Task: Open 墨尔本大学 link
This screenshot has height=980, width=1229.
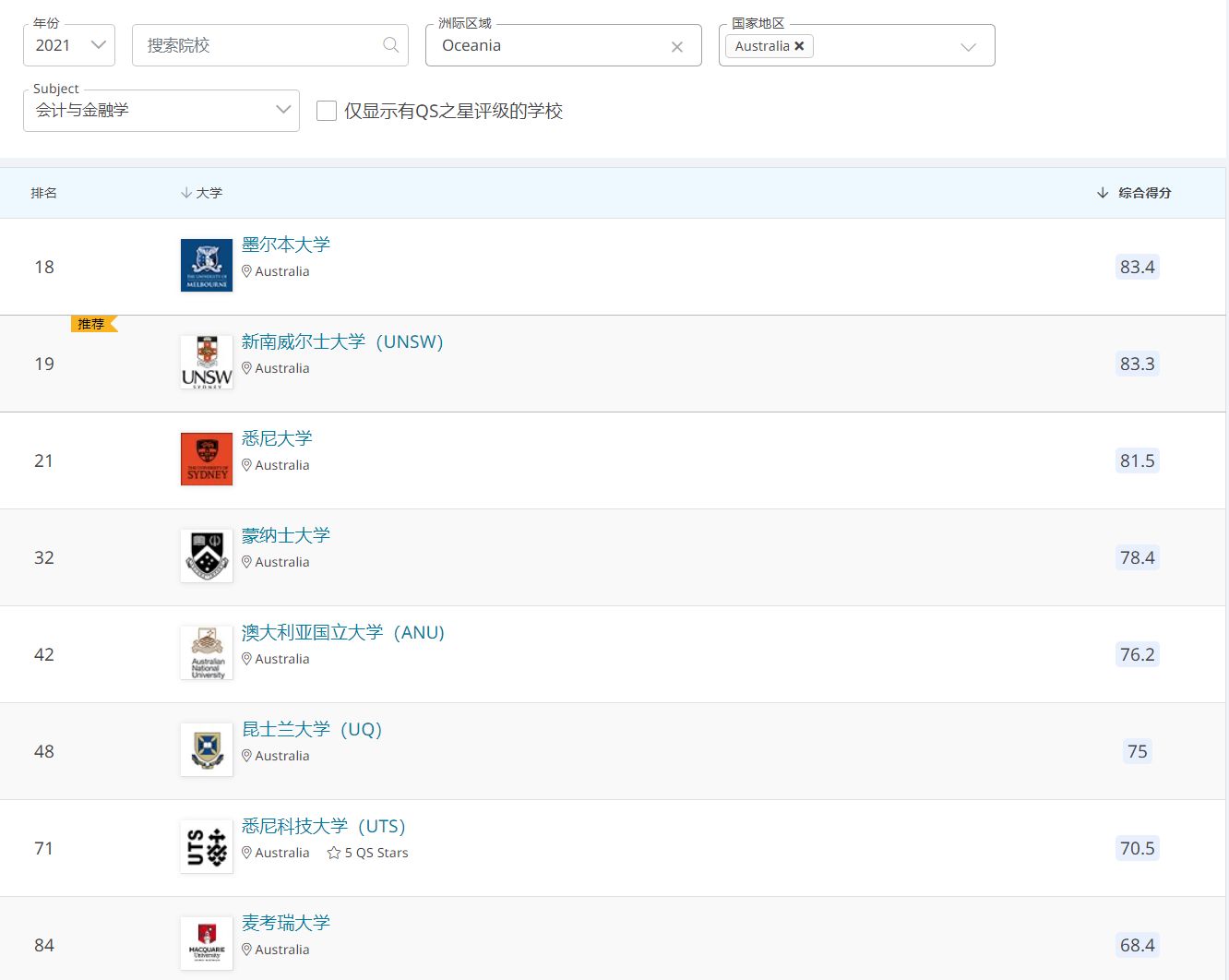Action: pos(286,245)
